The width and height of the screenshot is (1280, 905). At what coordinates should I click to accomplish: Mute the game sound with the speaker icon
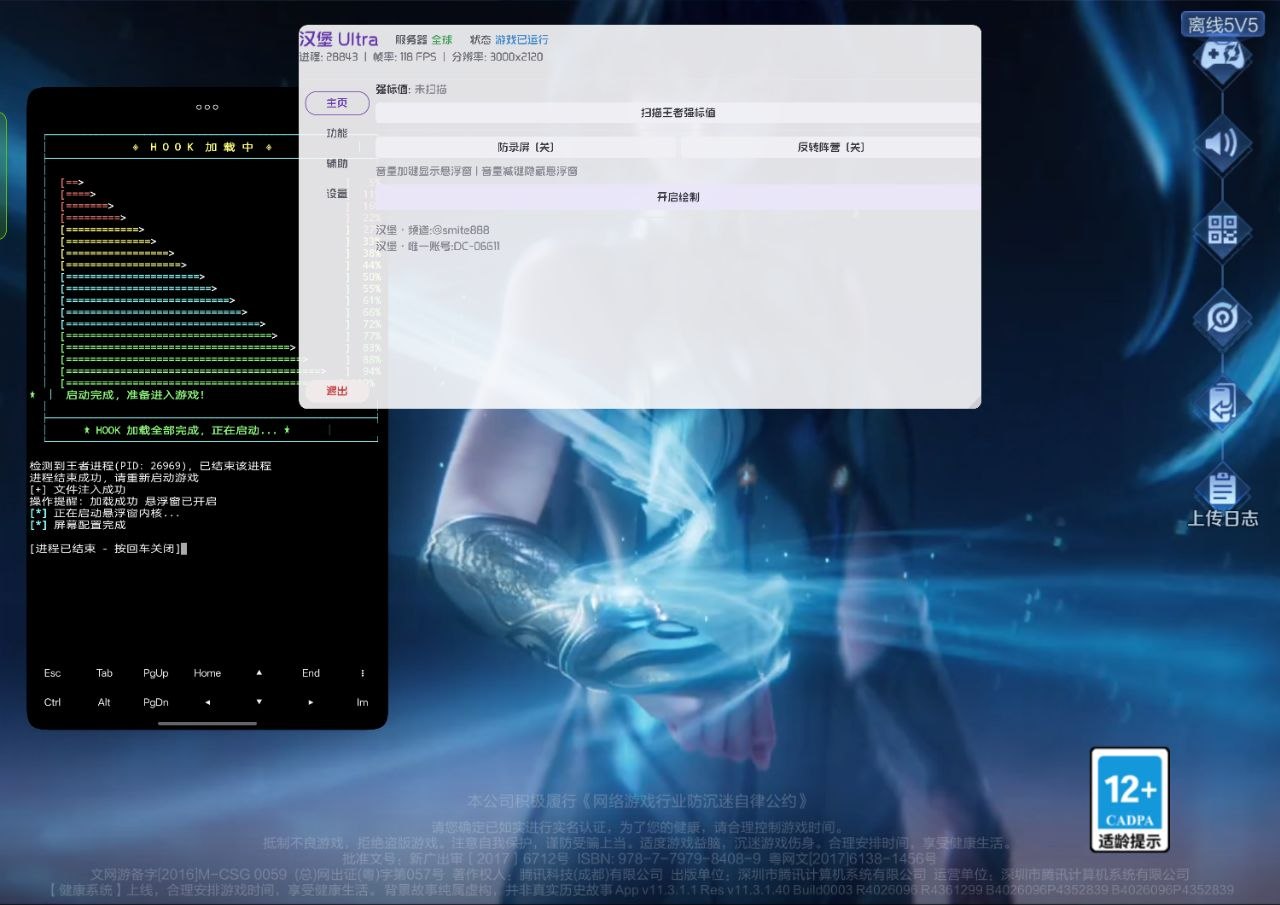1221,143
